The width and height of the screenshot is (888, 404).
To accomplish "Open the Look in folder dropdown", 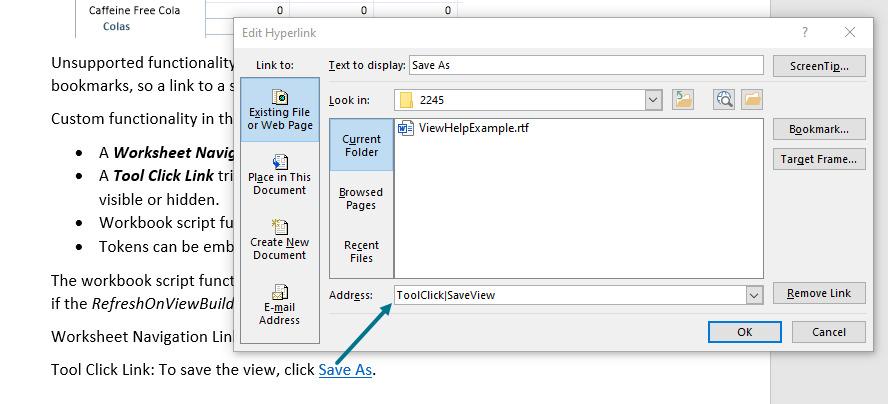I will [x=654, y=100].
